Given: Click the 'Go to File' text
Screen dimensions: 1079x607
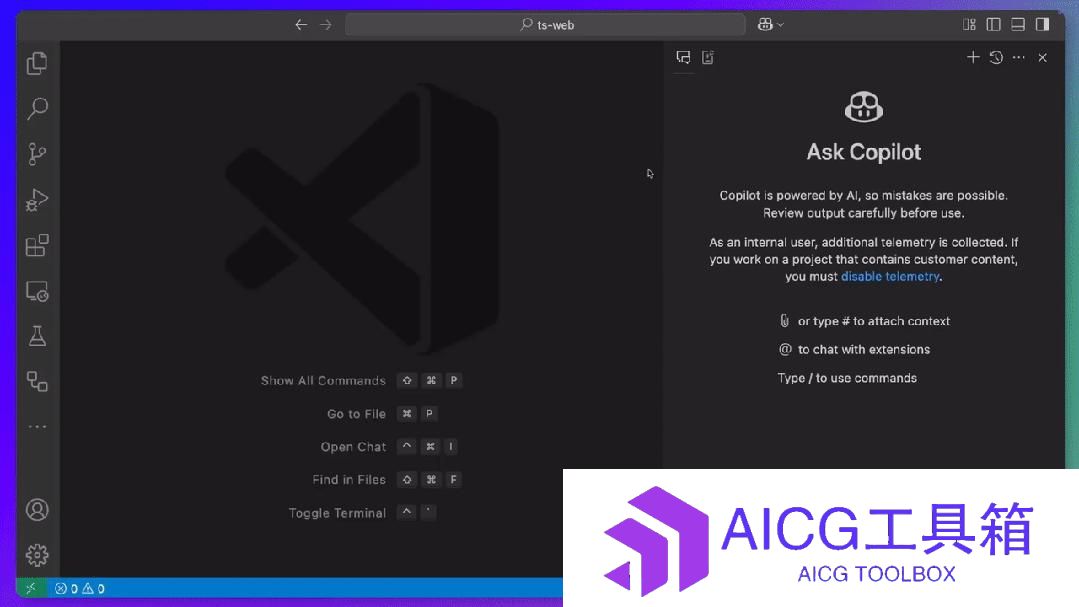Looking at the screenshot, I should (356, 414).
